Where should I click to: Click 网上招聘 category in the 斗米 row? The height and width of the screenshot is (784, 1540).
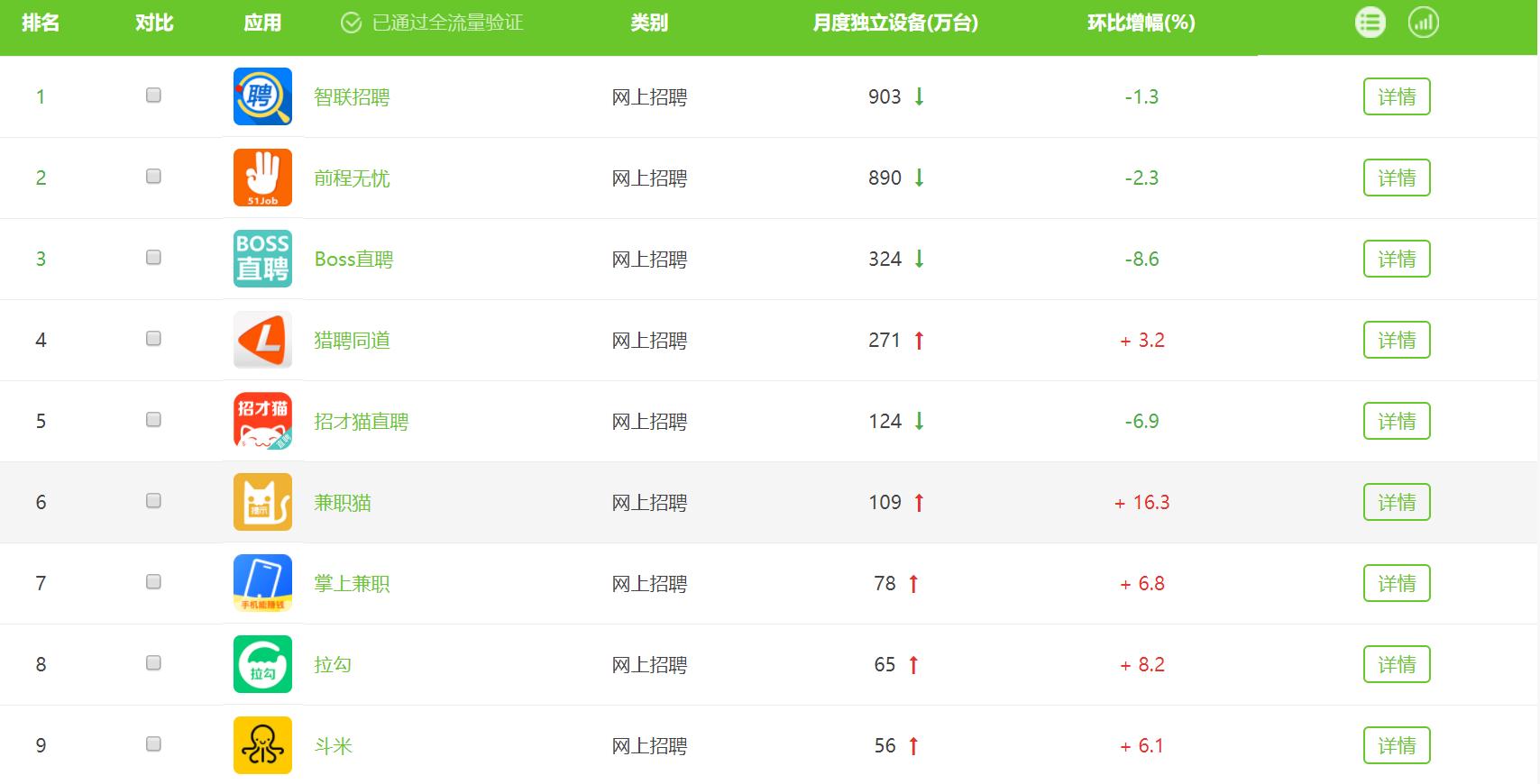(x=649, y=746)
